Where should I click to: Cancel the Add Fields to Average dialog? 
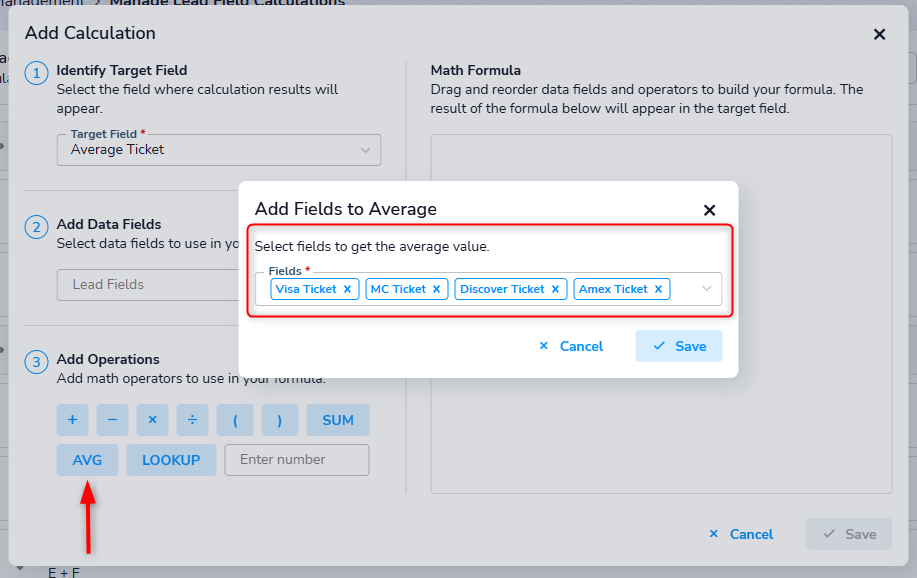tap(571, 346)
